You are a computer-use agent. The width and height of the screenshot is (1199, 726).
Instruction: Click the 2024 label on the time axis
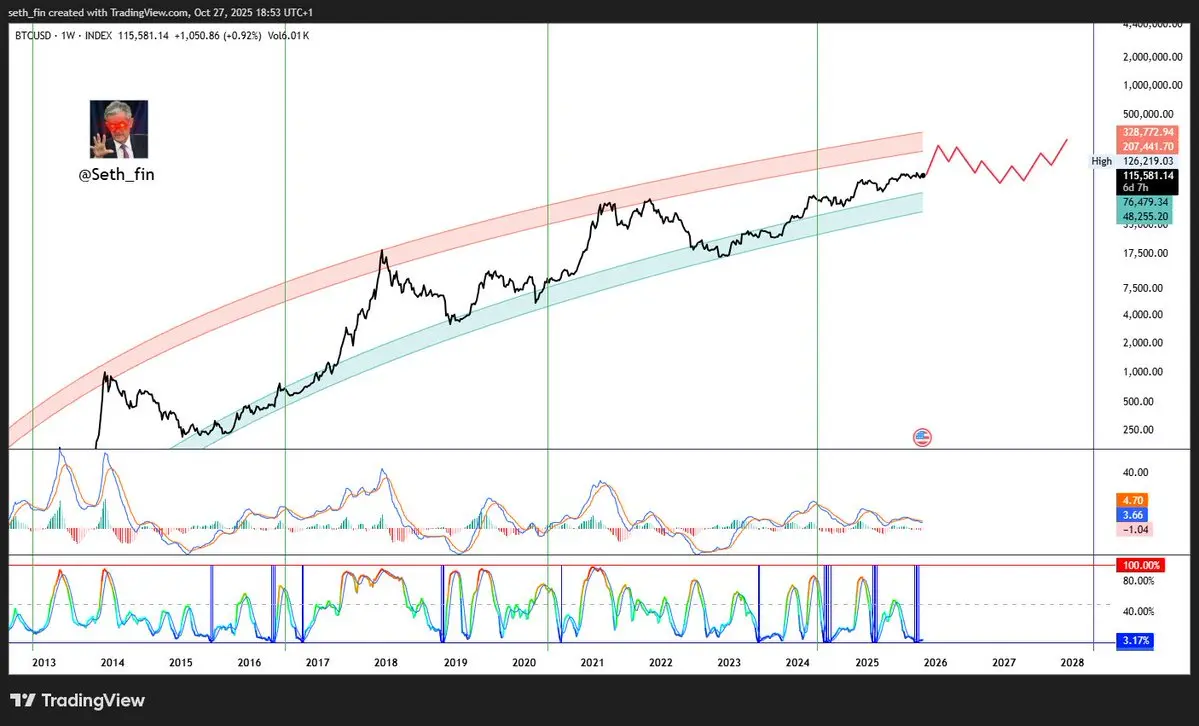798,663
